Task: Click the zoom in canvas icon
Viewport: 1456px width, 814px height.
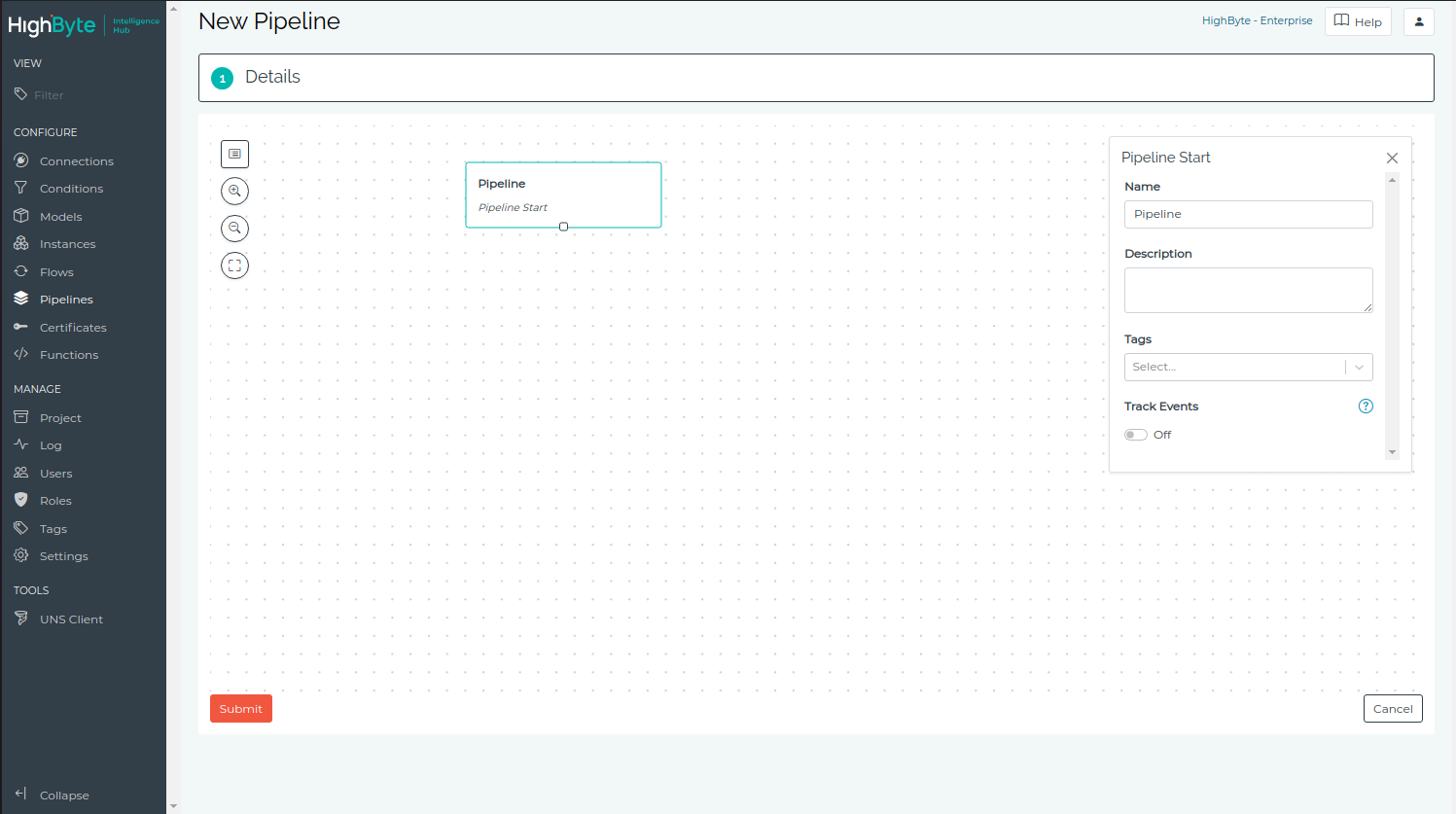Action: coord(234,191)
